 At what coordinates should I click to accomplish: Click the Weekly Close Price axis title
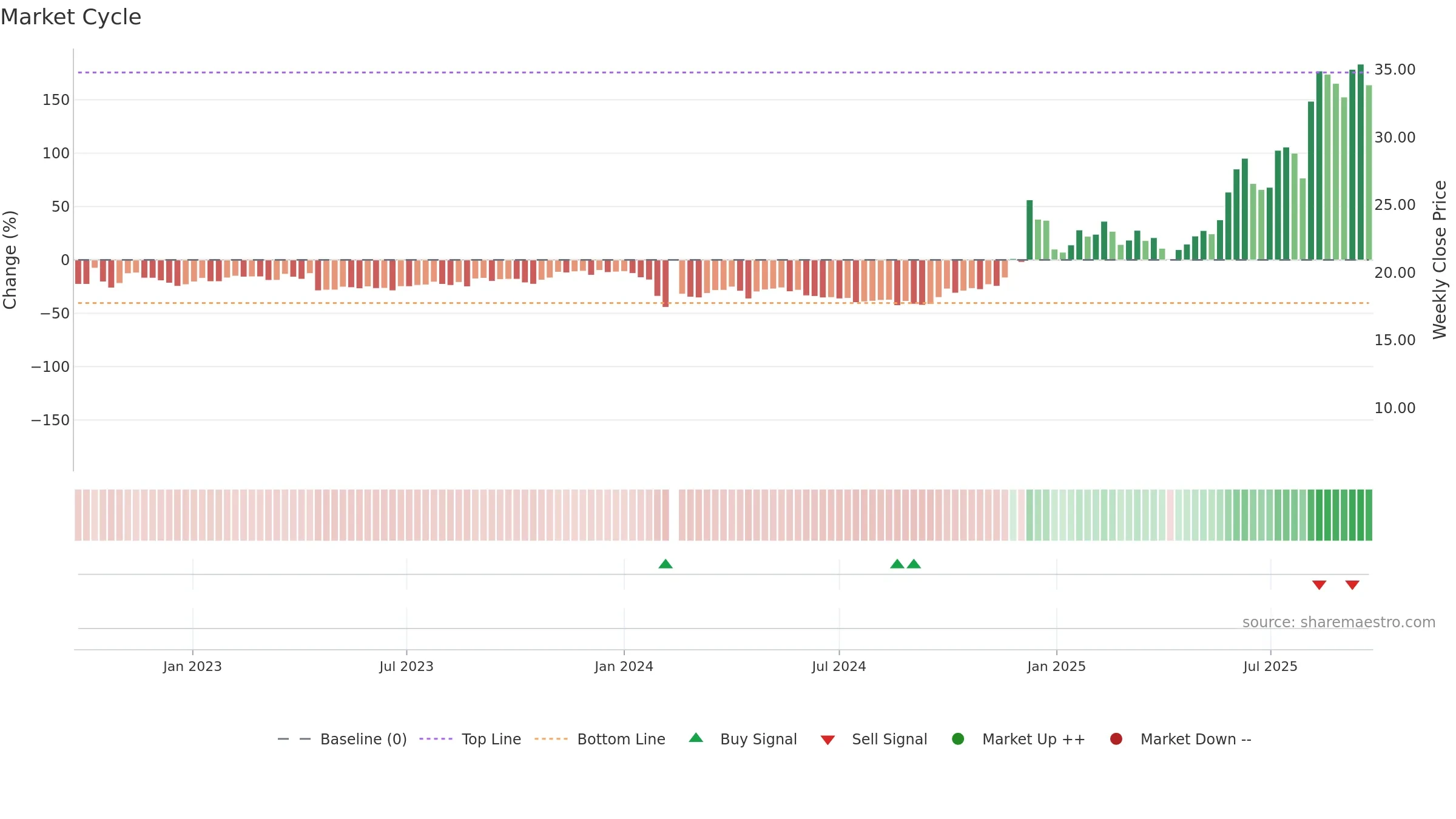pyautogui.click(x=1440, y=260)
